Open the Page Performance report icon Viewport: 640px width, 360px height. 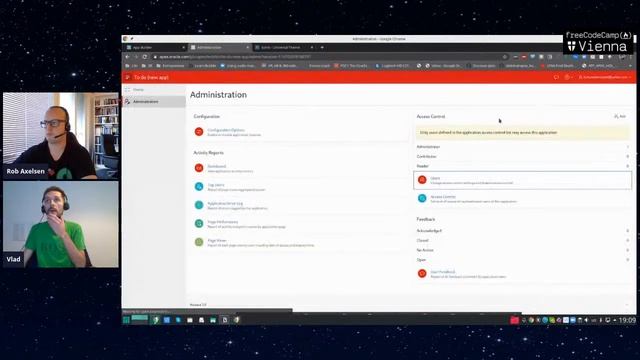coord(199,223)
